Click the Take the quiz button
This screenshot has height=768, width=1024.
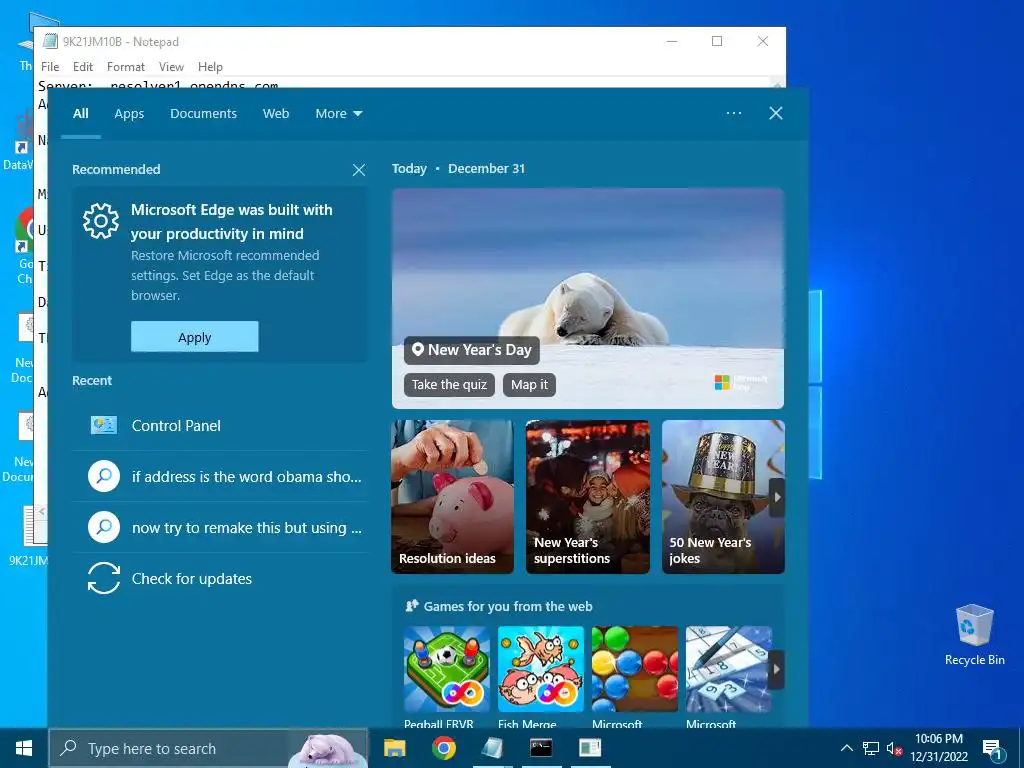pos(449,385)
